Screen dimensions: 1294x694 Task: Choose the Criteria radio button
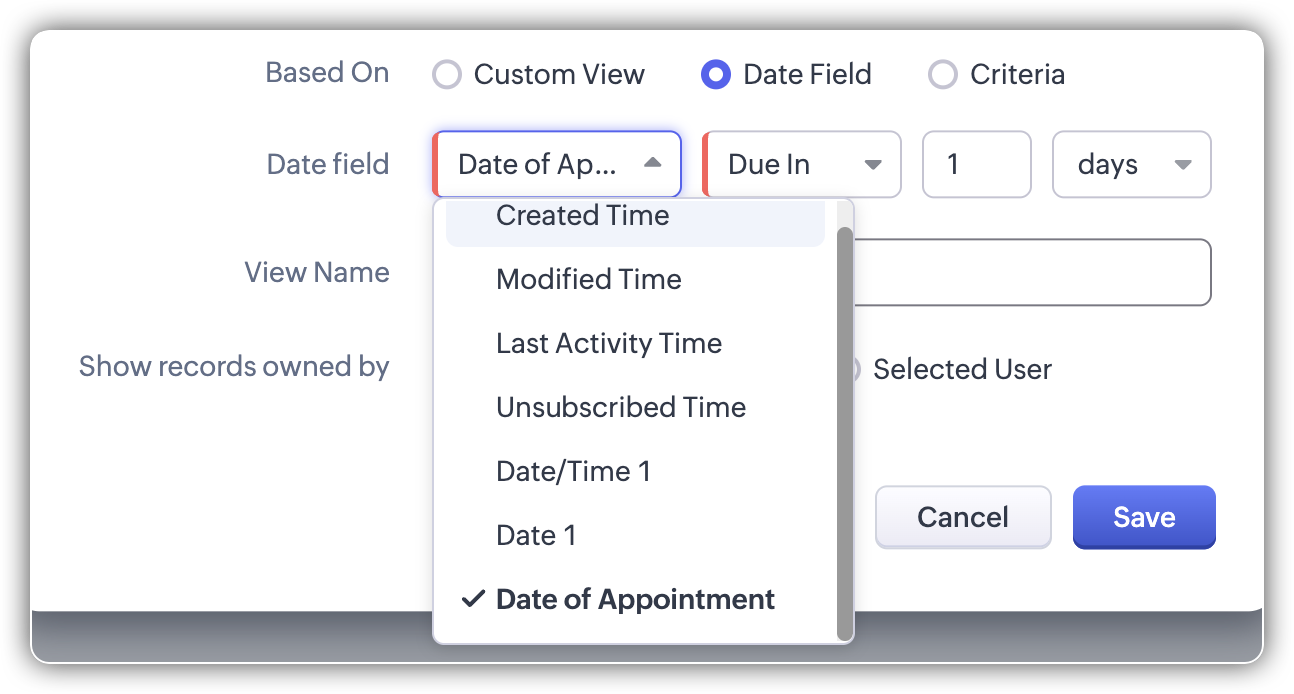coord(943,75)
